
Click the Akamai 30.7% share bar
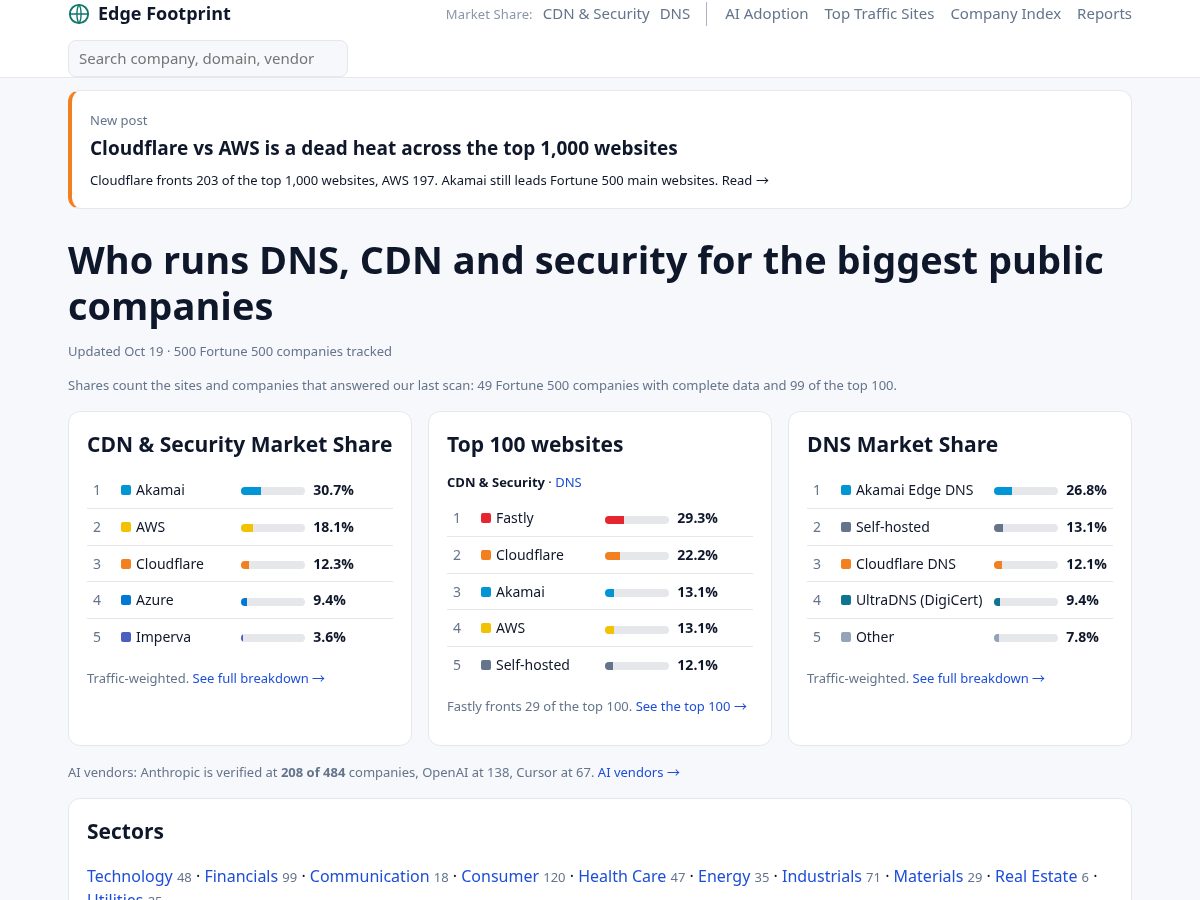pyautogui.click(x=273, y=491)
